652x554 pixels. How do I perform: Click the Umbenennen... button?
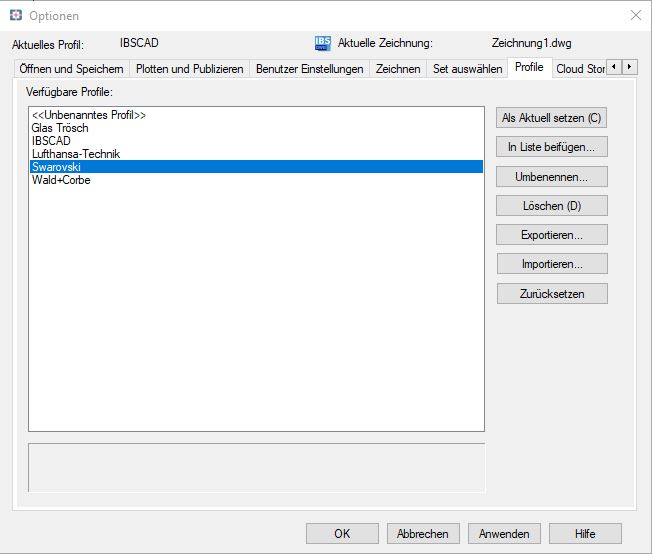click(x=551, y=177)
